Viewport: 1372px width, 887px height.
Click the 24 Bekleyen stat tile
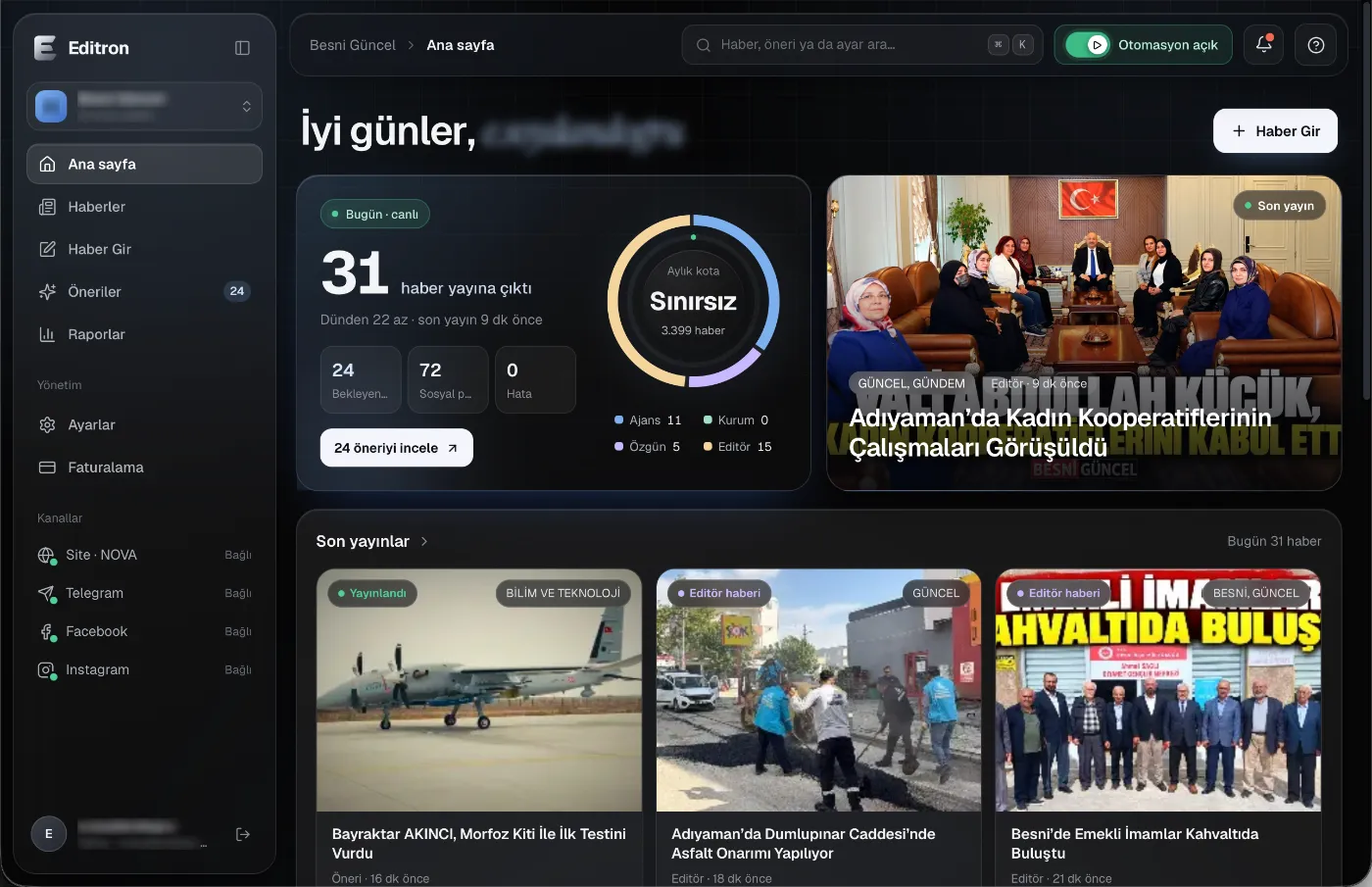pyautogui.click(x=361, y=380)
